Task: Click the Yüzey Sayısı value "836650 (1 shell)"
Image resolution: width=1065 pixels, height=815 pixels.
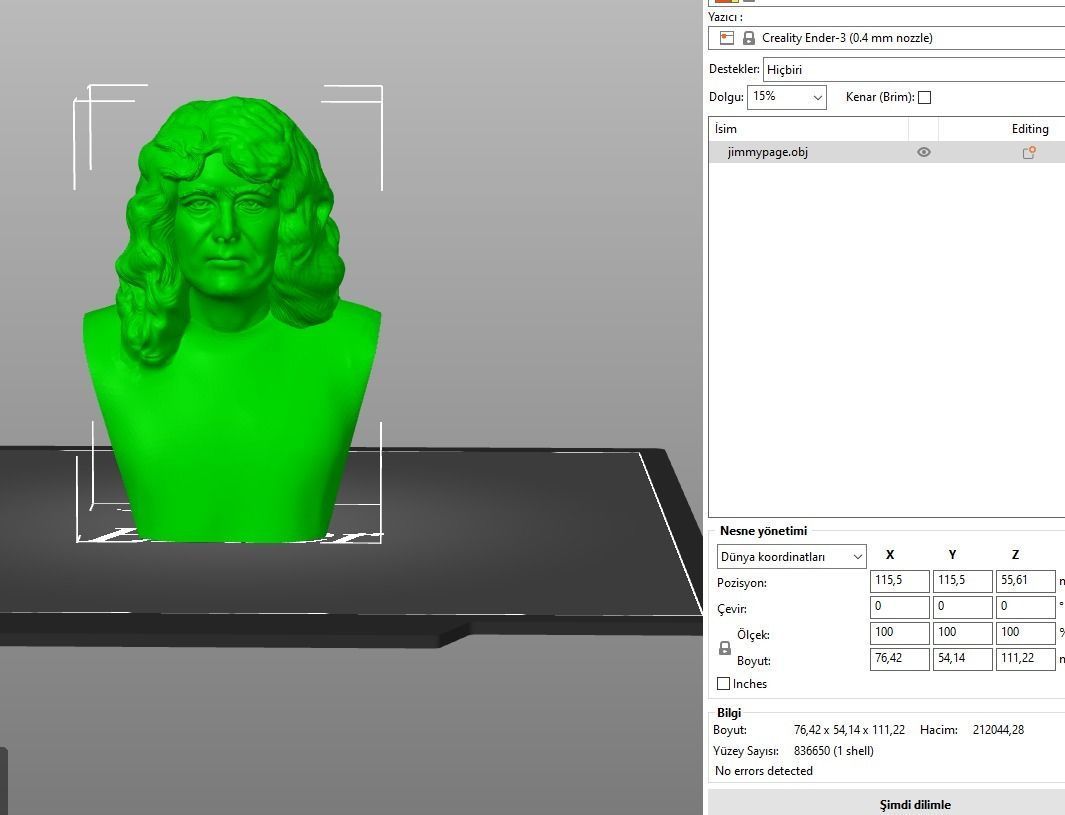Action: coord(833,750)
